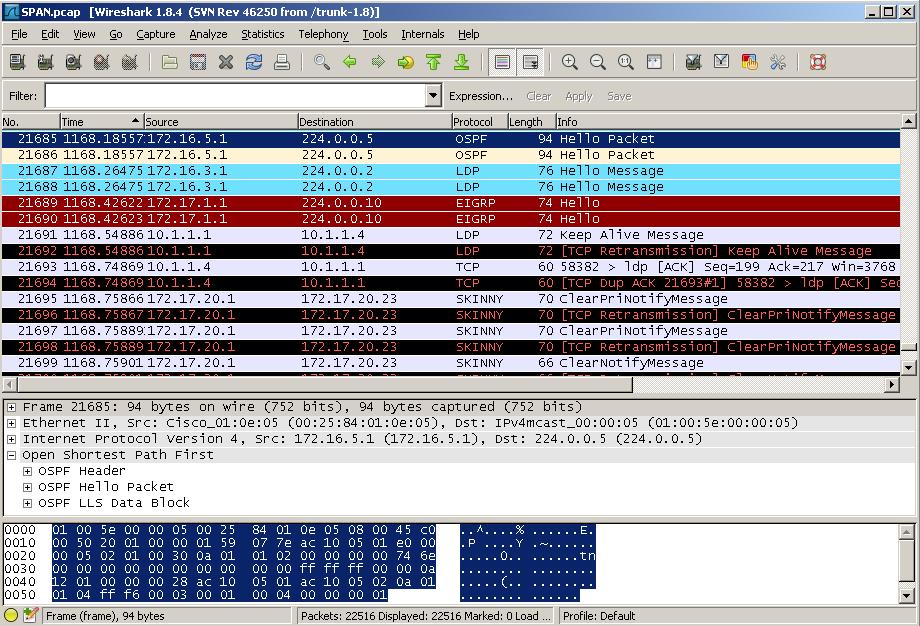Image resolution: width=920 pixels, height=626 pixels.
Task: Open the Analyze menu
Action: [x=208, y=34]
